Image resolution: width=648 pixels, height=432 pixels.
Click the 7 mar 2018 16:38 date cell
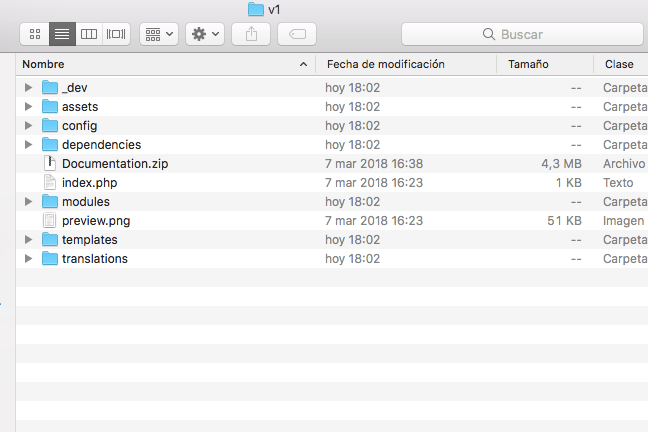[374, 164]
